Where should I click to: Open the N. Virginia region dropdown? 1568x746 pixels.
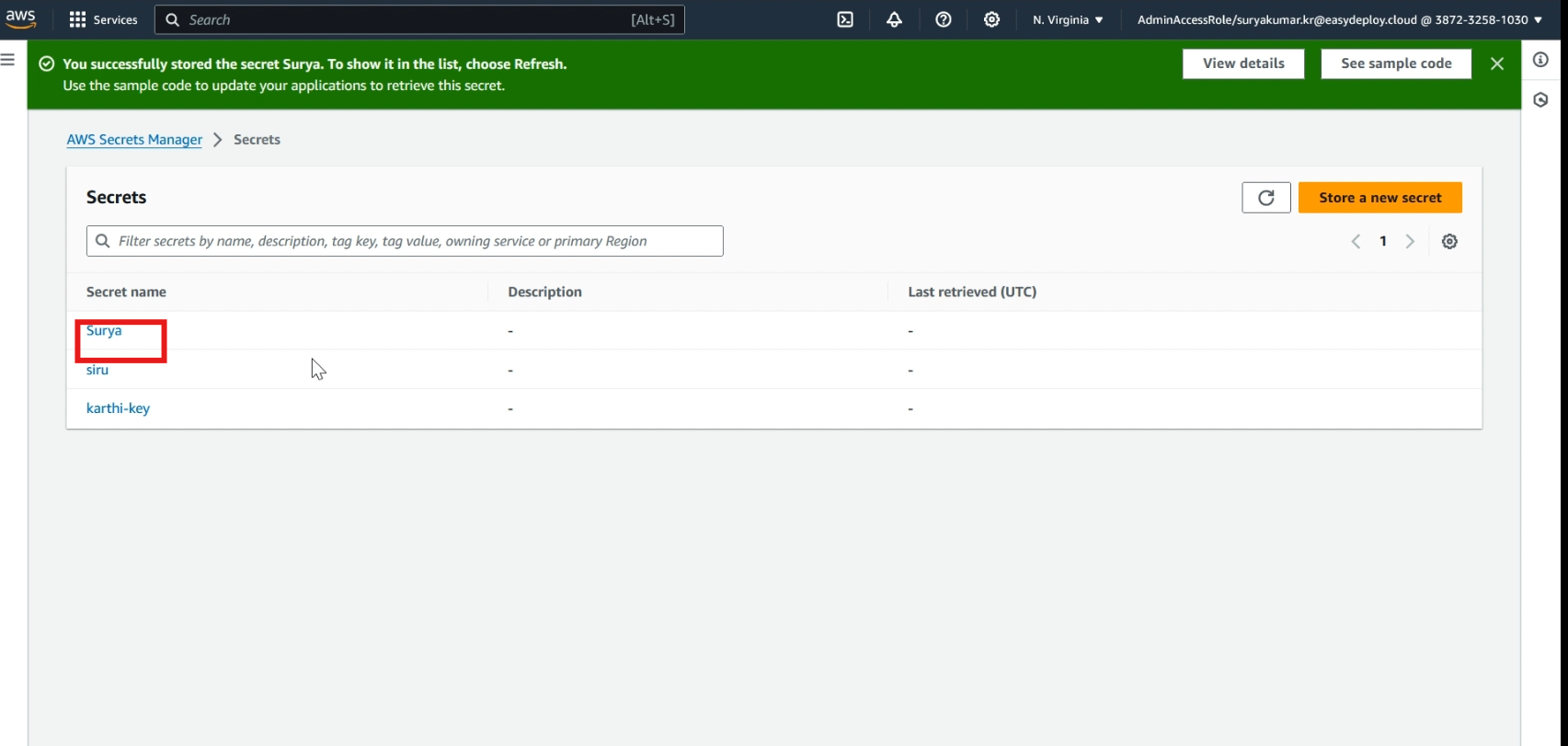(x=1068, y=19)
